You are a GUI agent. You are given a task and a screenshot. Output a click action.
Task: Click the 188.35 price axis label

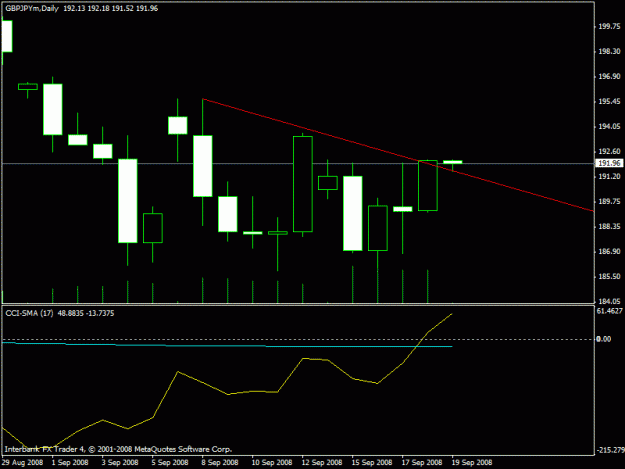609,226
